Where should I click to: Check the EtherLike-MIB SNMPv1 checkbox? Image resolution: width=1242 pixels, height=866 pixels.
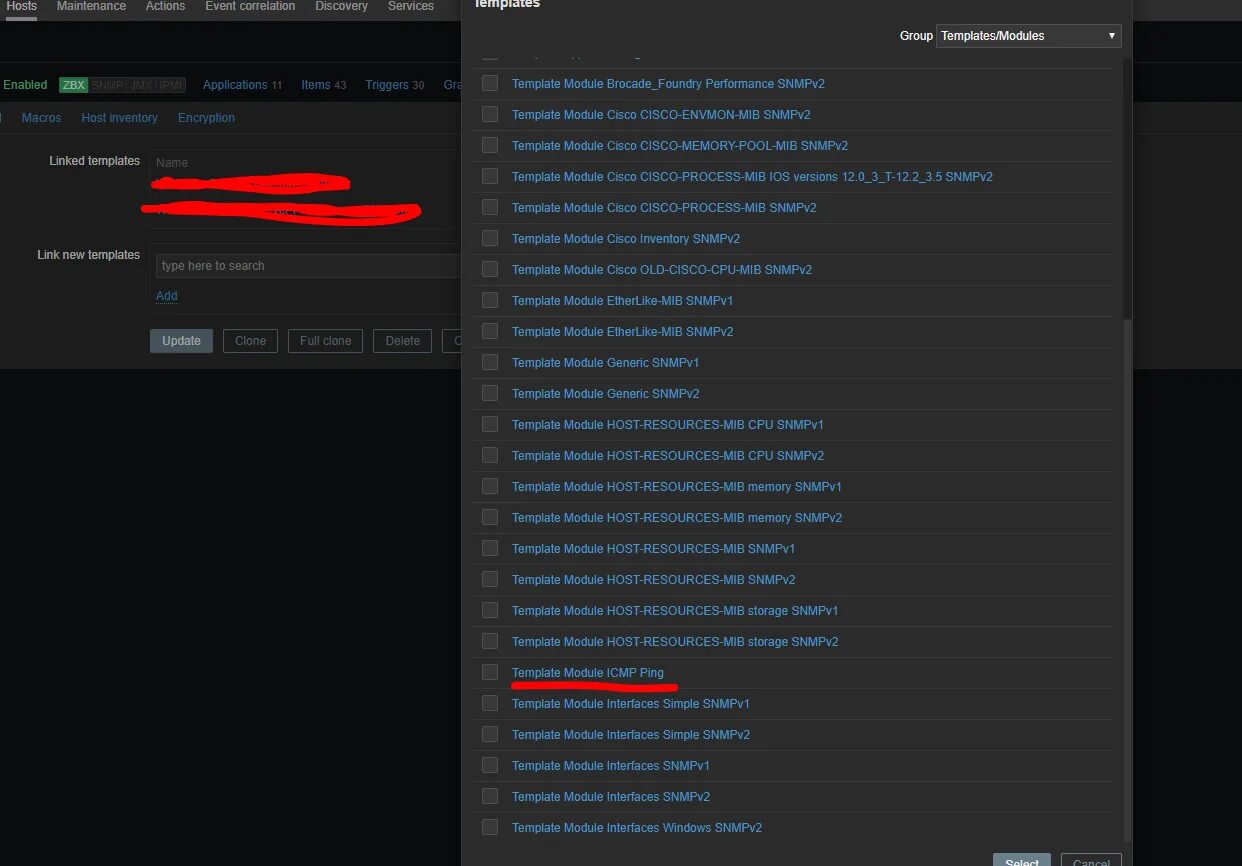(490, 300)
